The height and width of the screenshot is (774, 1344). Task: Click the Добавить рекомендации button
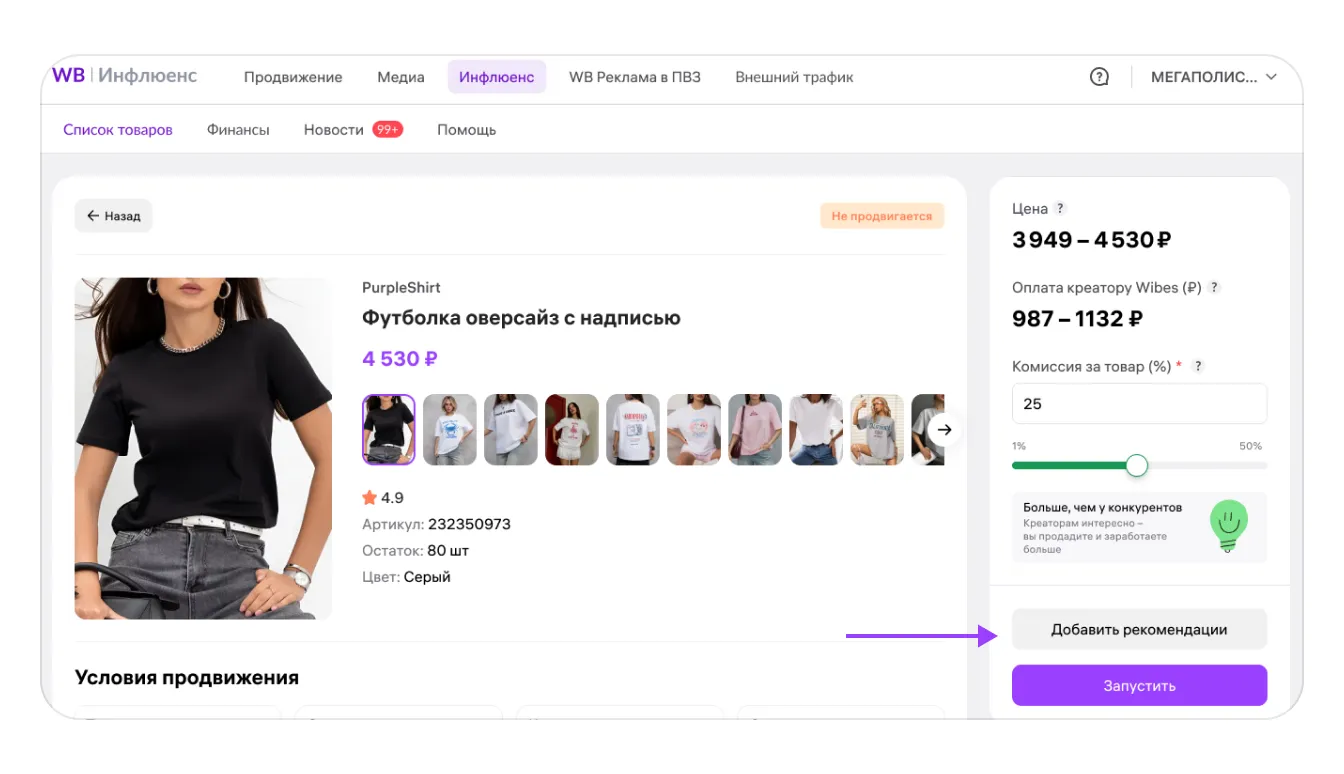coord(1139,630)
